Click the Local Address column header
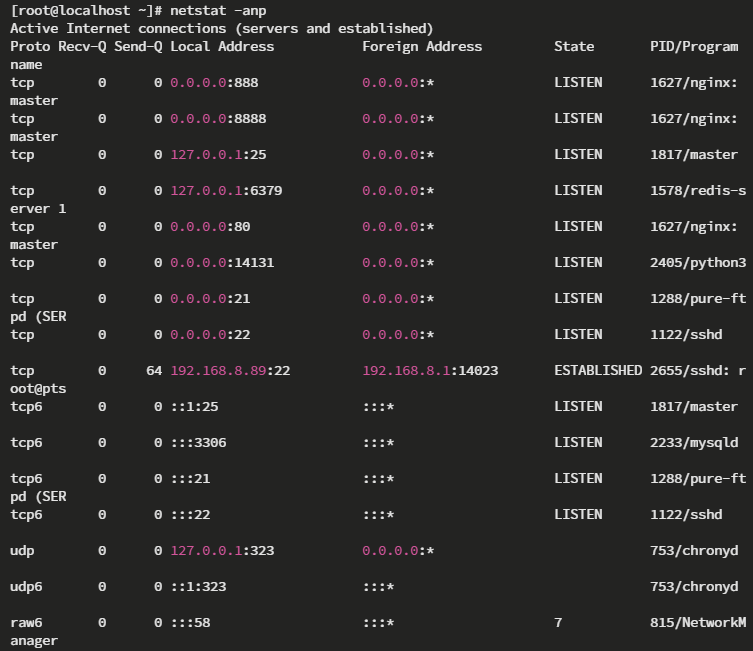 (222, 46)
